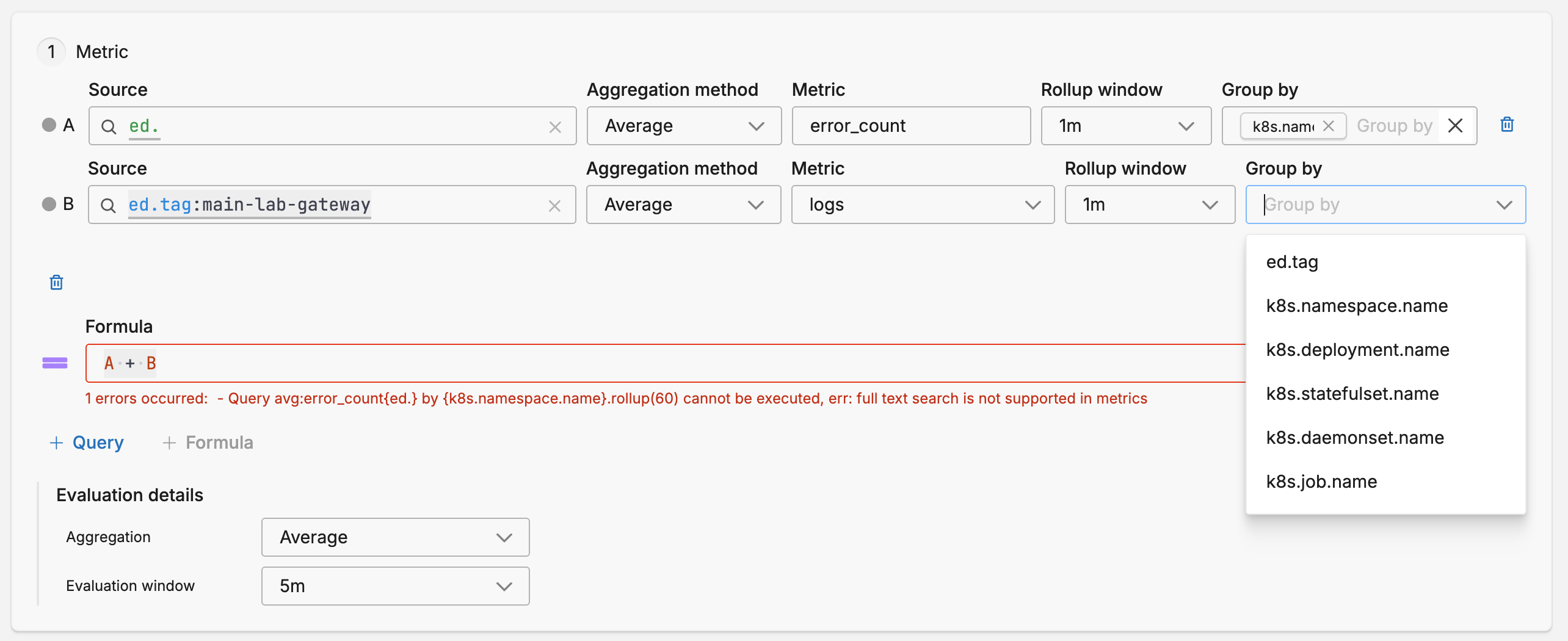Open the logs Metric dropdown for query B

pos(922,205)
